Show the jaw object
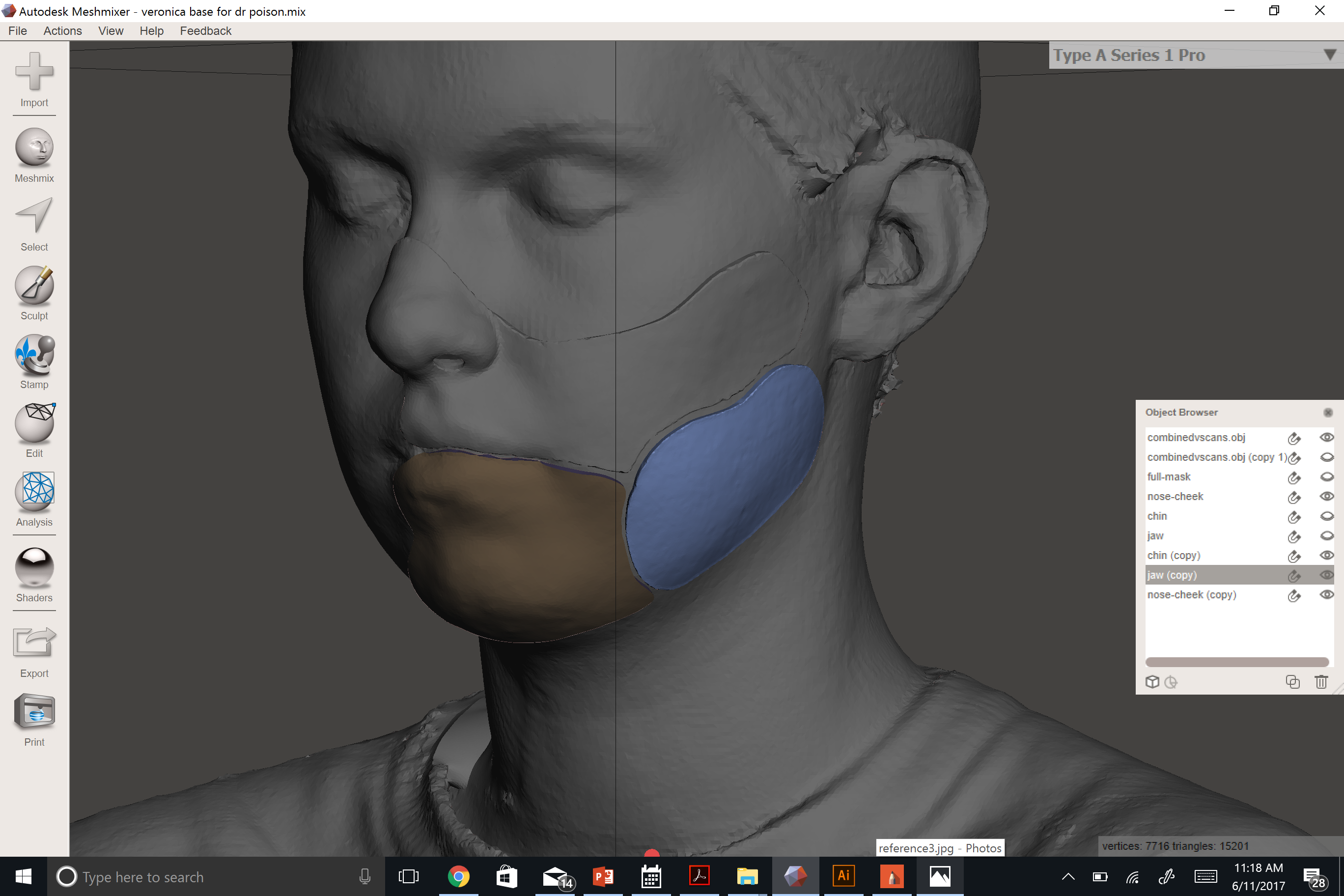1344x896 pixels. coord(1327,535)
